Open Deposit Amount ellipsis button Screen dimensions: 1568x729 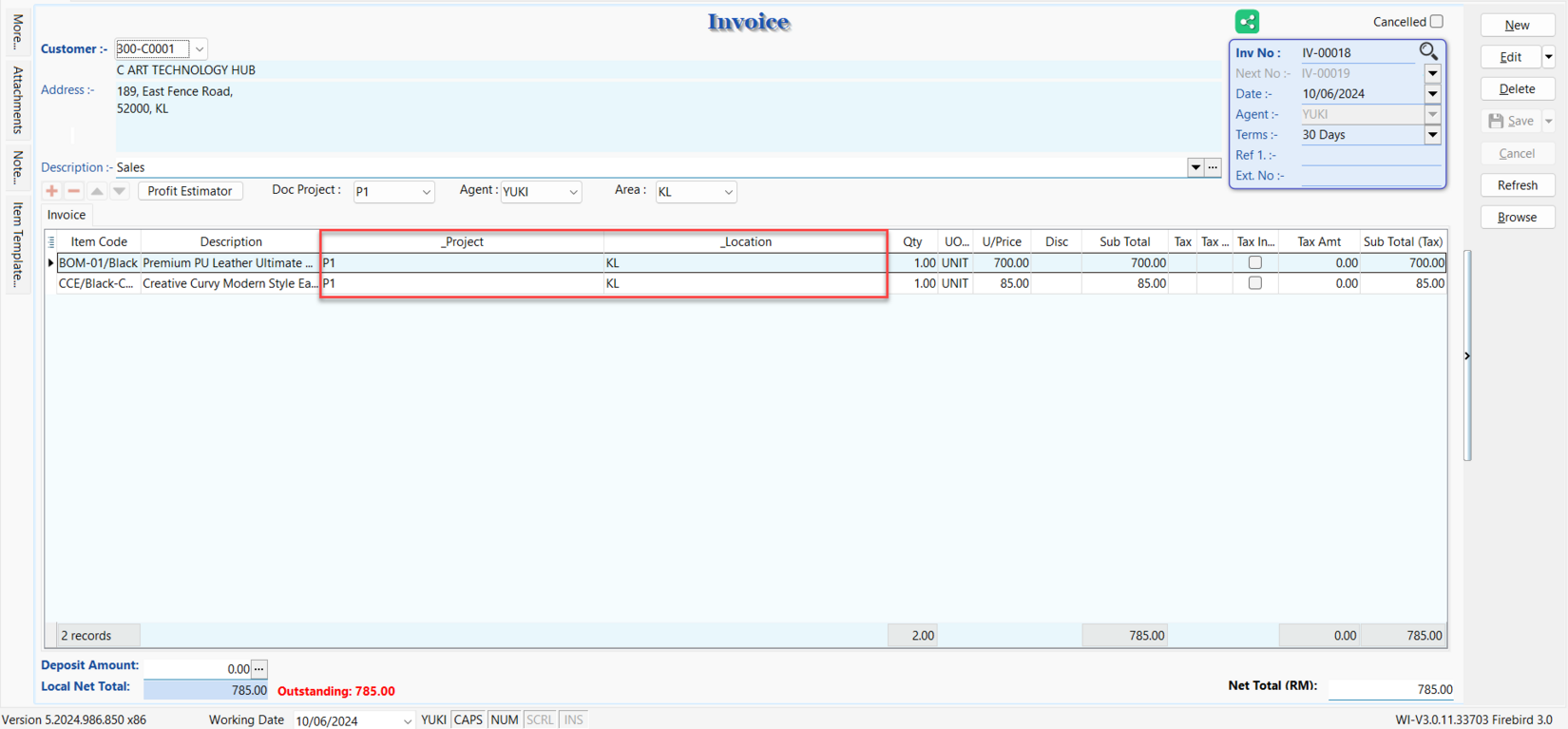point(258,668)
